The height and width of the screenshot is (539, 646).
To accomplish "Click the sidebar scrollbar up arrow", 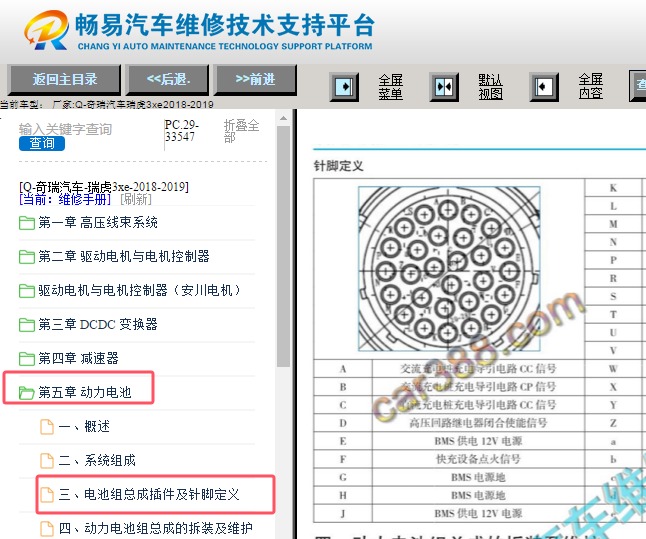I will [283, 119].
